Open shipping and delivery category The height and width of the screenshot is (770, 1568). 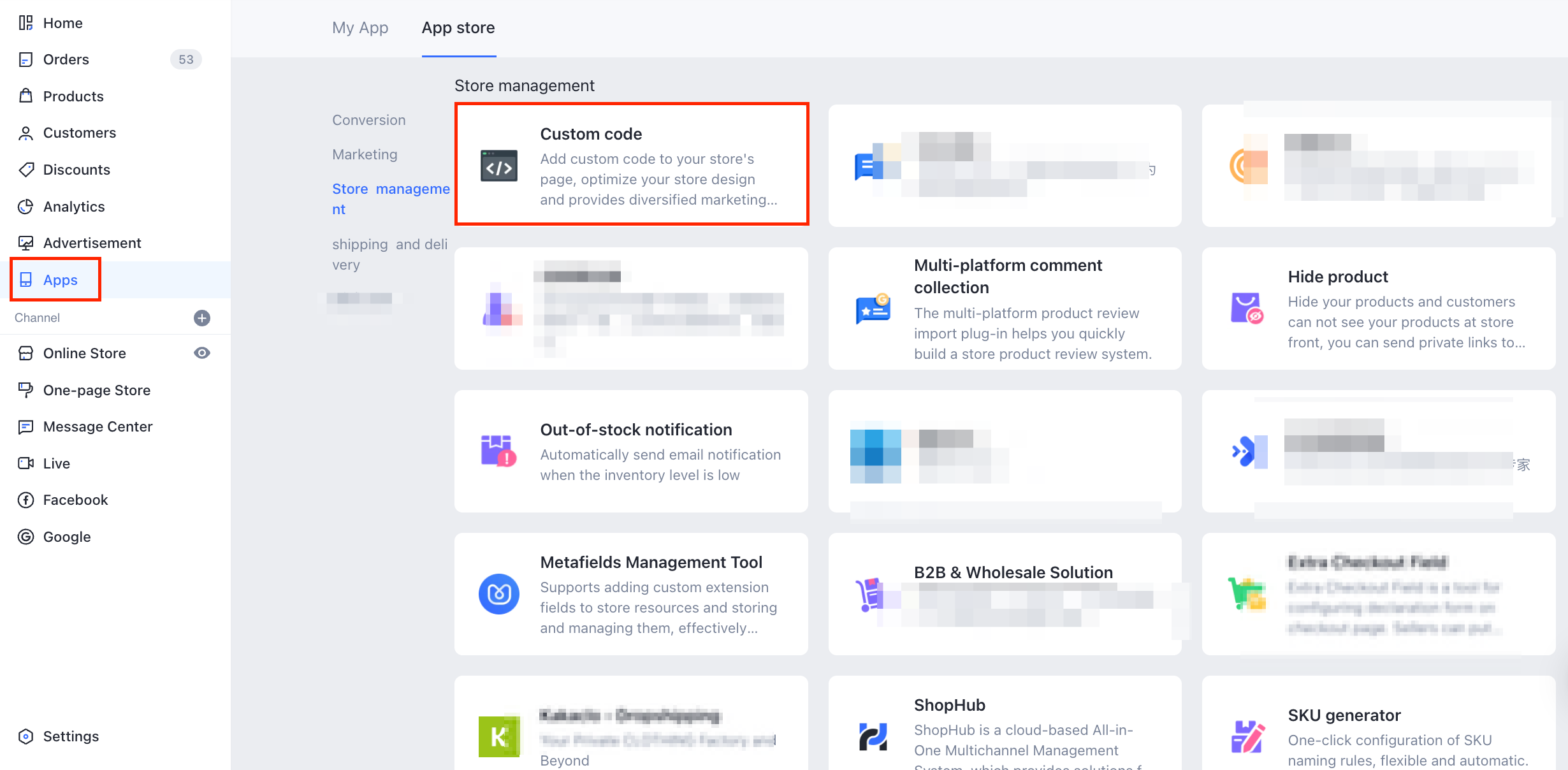(x=389, y=254)
